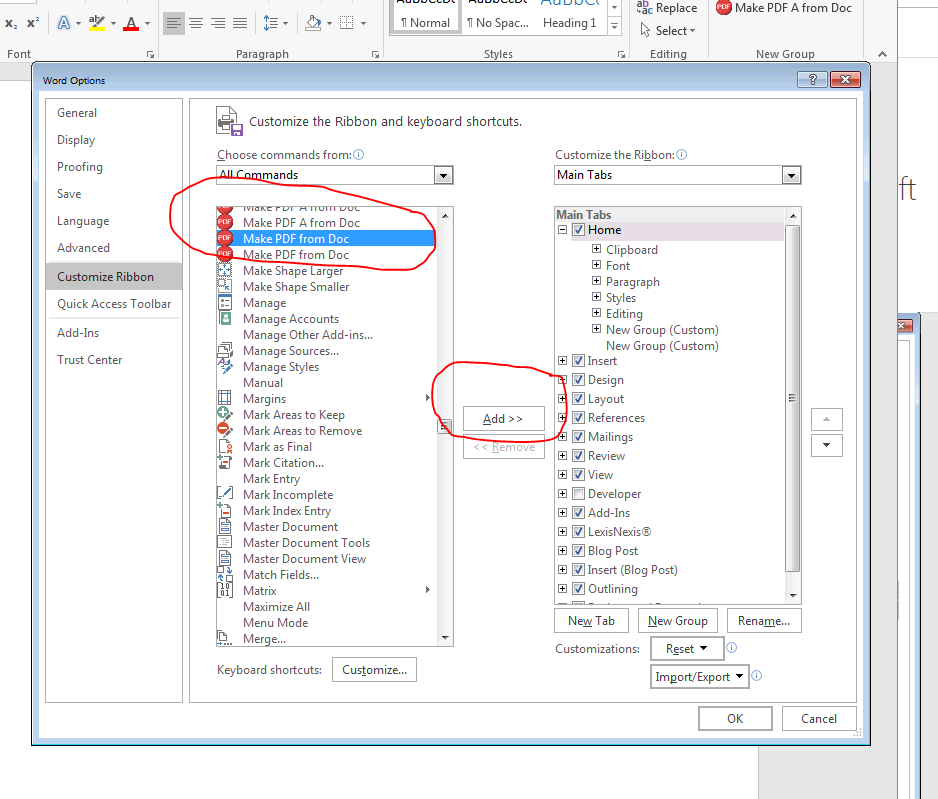Click the Add >> button
Screen dimensions: 938x799
tap(503, 419)
